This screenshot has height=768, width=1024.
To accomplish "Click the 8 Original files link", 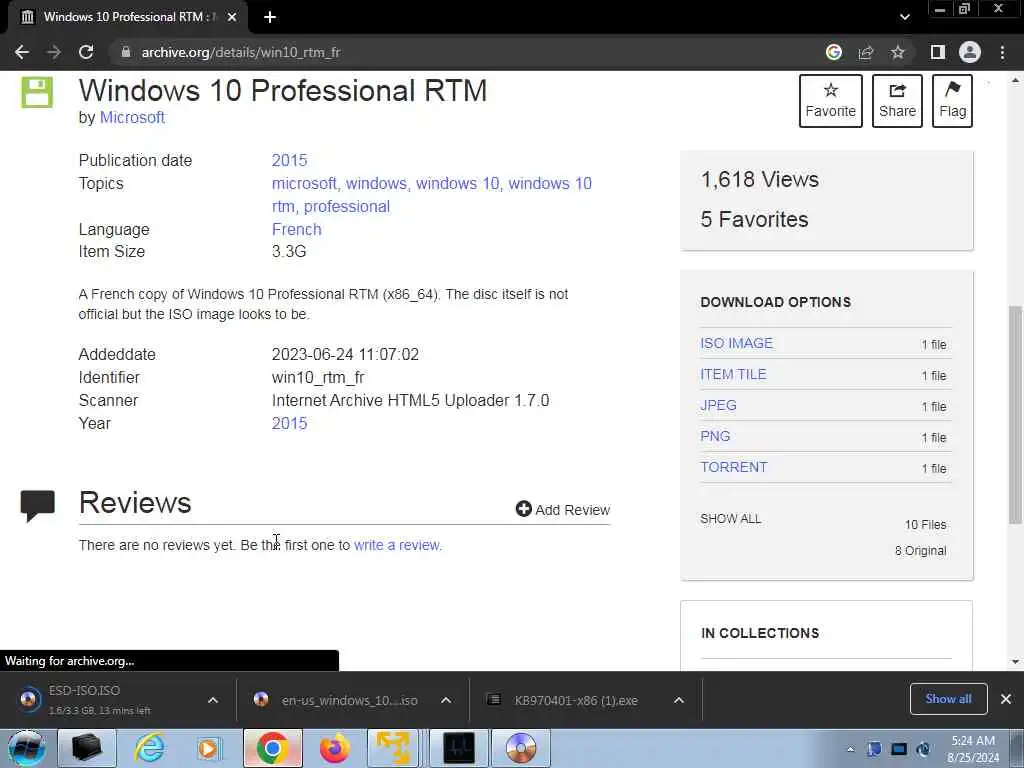I will coord(920,551).
